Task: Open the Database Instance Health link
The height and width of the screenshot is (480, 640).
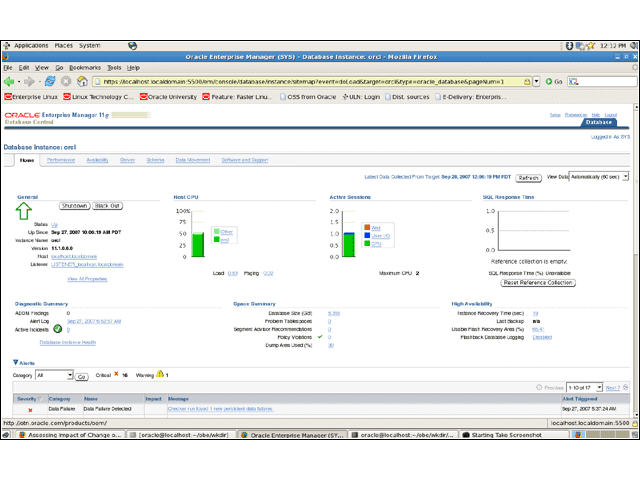Action: pyautogui.click(x=68, y=342)
